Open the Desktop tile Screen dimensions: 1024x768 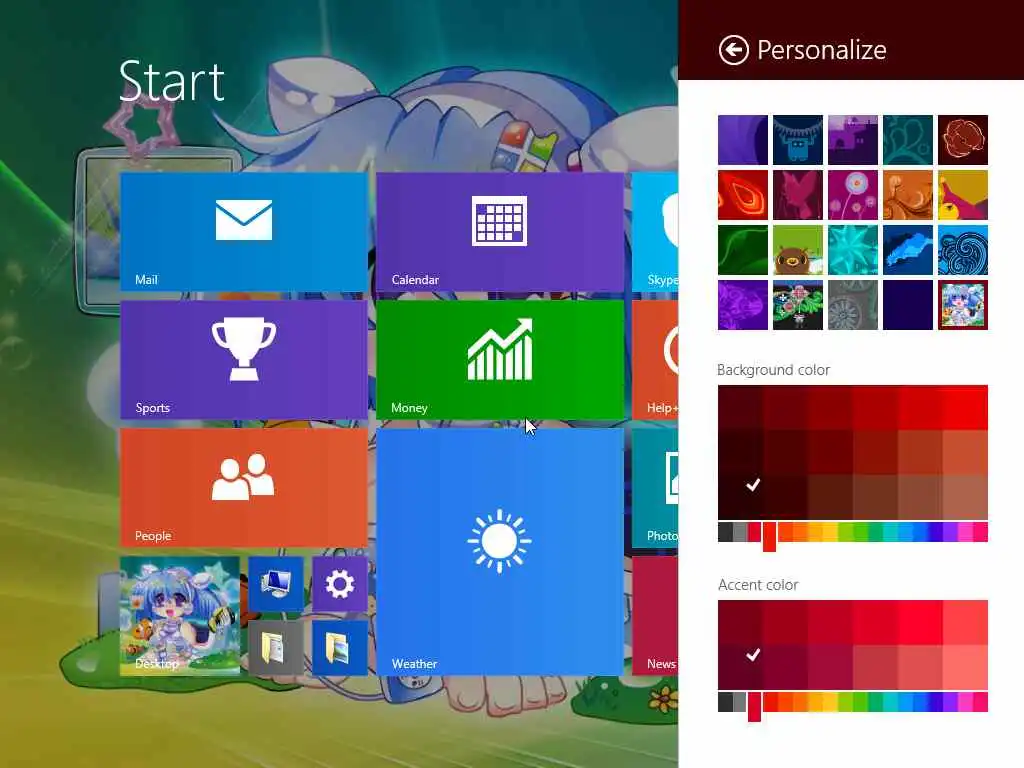coord(180,616)
